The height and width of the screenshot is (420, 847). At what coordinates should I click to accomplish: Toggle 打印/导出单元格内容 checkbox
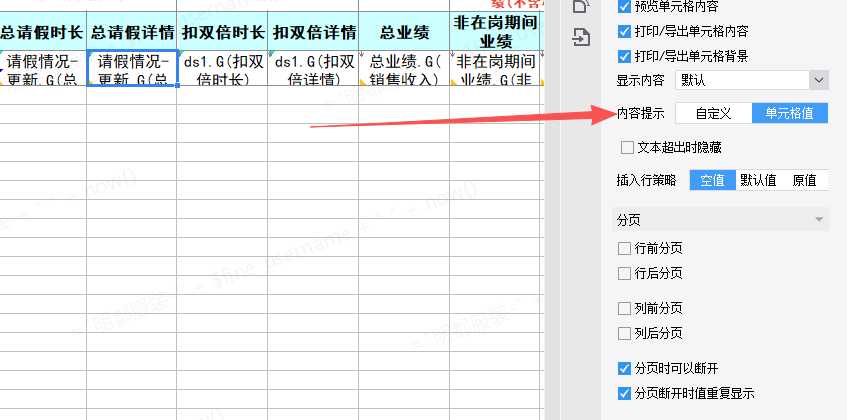tap(625, 31)
